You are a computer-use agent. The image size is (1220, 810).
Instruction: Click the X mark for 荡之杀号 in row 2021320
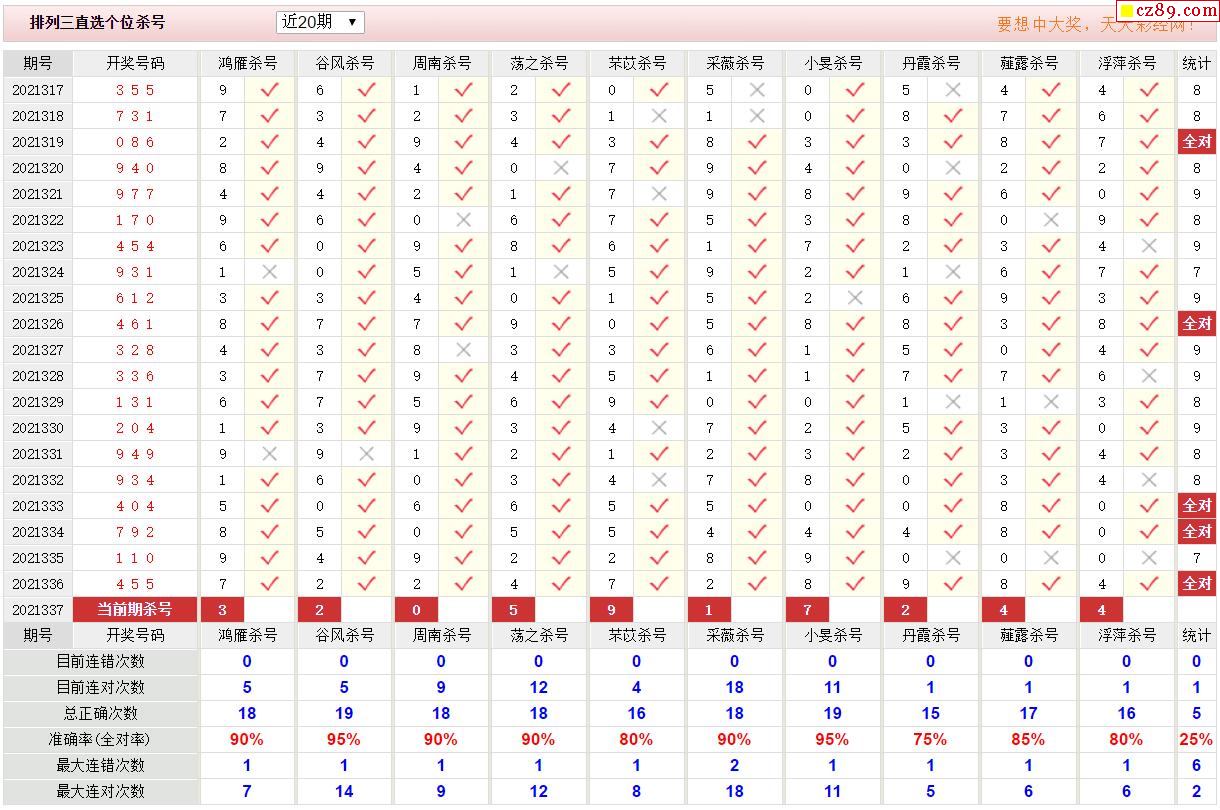[x=561, y=168]
